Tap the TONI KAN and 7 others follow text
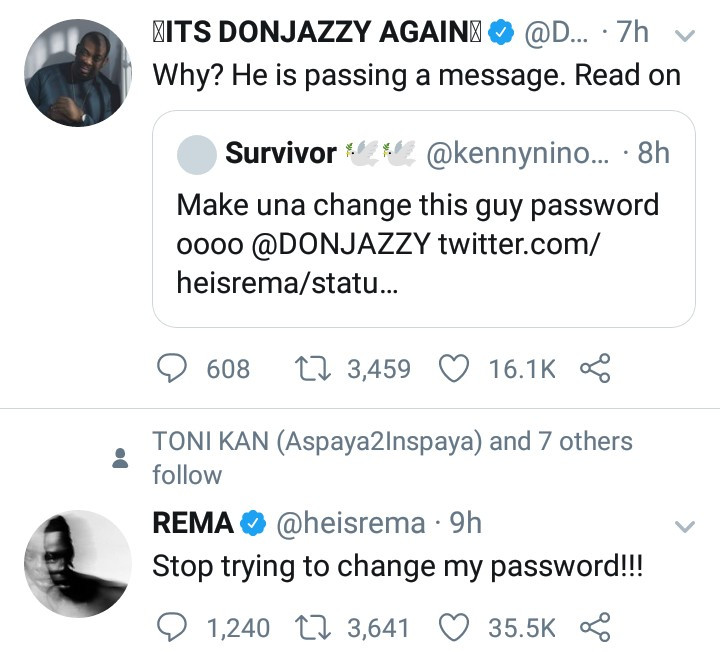720x652 pixels. (392, 456)
